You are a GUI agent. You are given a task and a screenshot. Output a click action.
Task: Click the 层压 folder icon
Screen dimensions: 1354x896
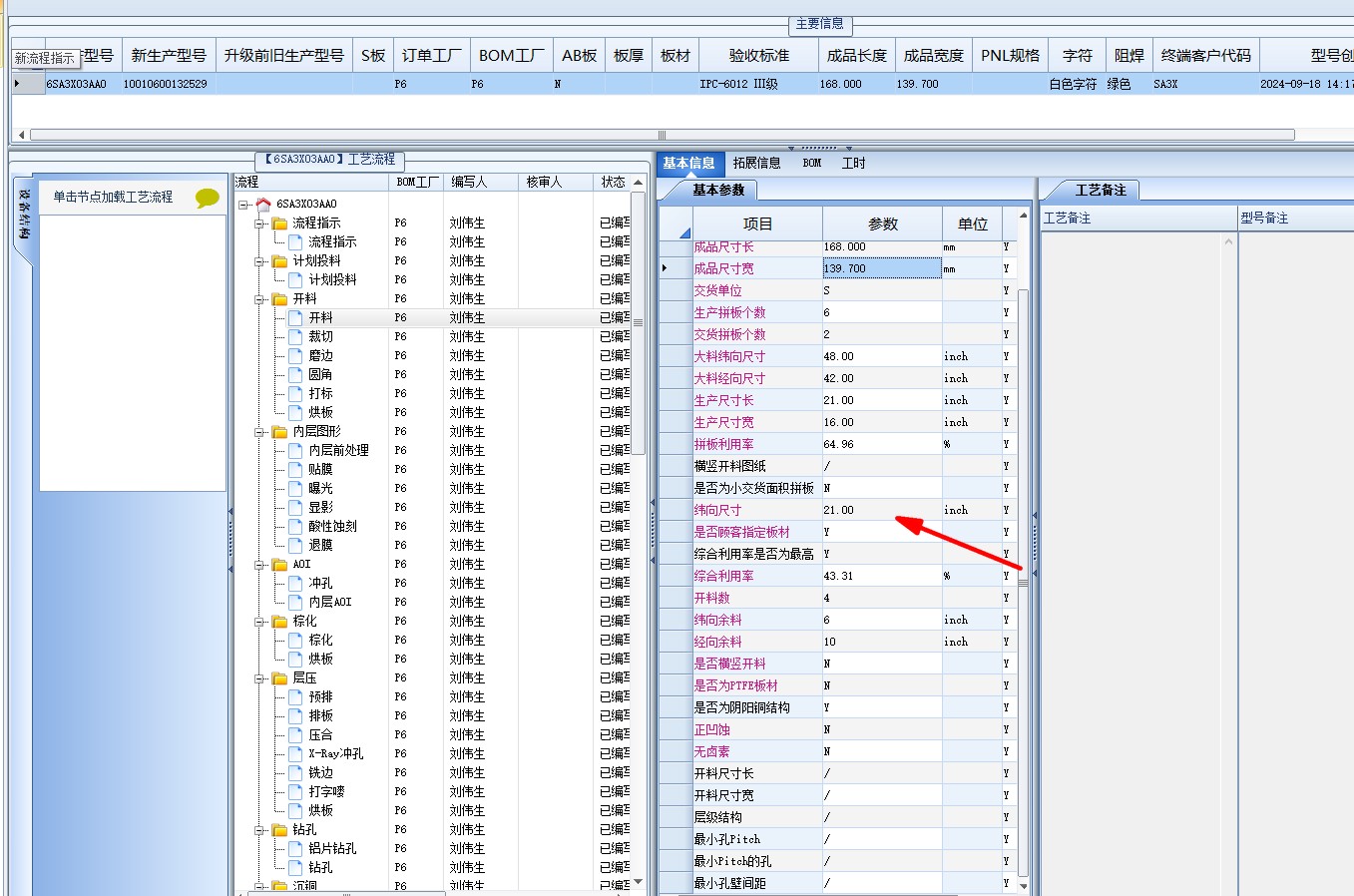(280, 677)
